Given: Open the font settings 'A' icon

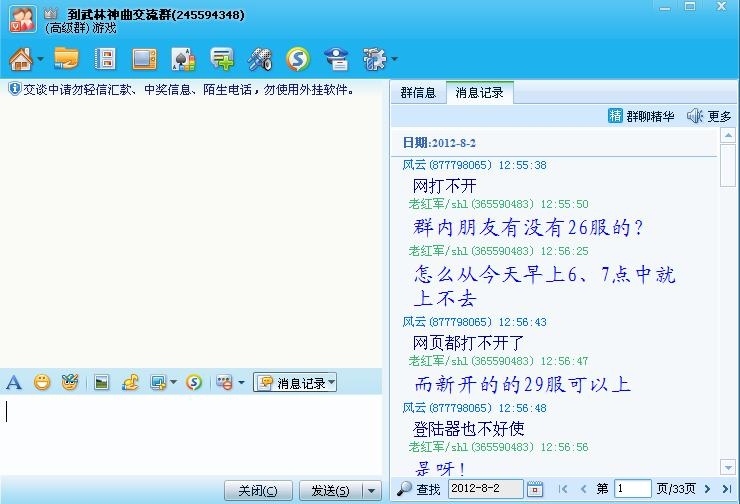Looking at the screenshot, I should (x=14, y=382).
